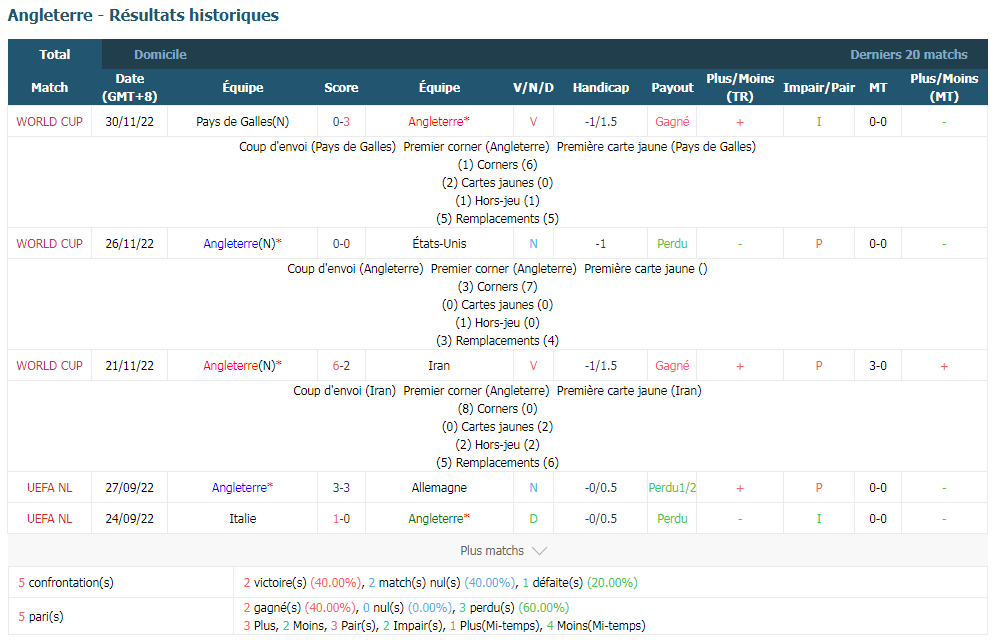Viewport: 997px width, 640px height.
Task: Click handicap -1 in États-Unis row
Action: (x=601, y=244)
